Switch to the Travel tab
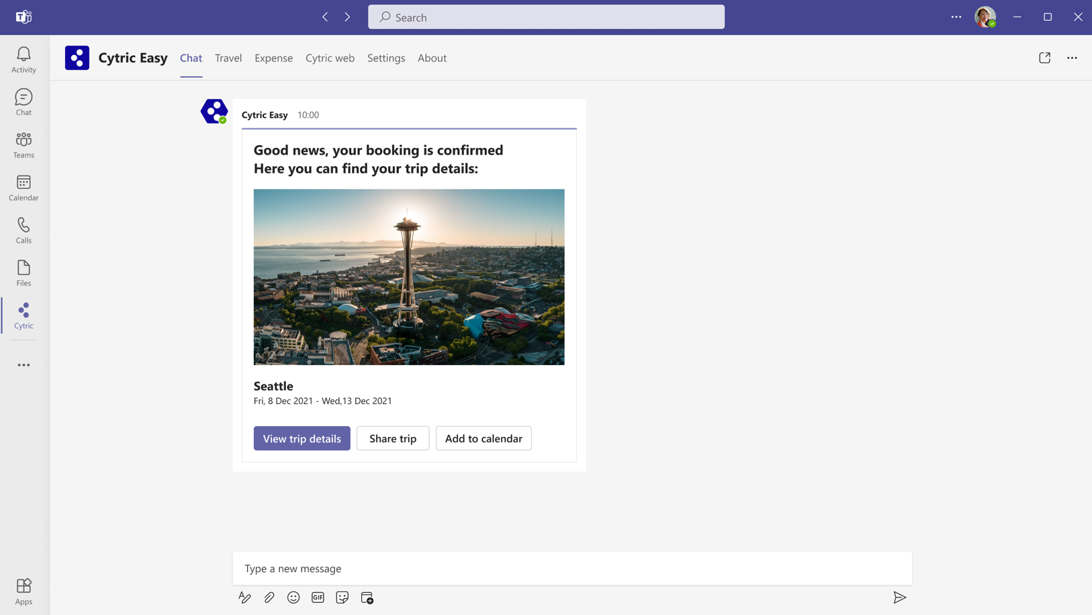The image size is (1092, 615). coord(228,58)
